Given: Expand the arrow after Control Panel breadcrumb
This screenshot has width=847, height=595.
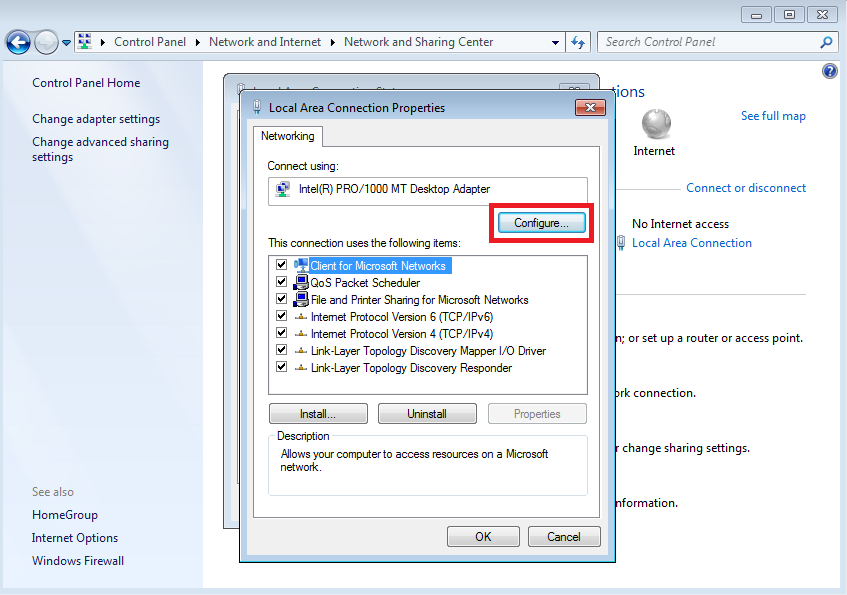Looking at the screenshot, I should click(x=198, y=42).
